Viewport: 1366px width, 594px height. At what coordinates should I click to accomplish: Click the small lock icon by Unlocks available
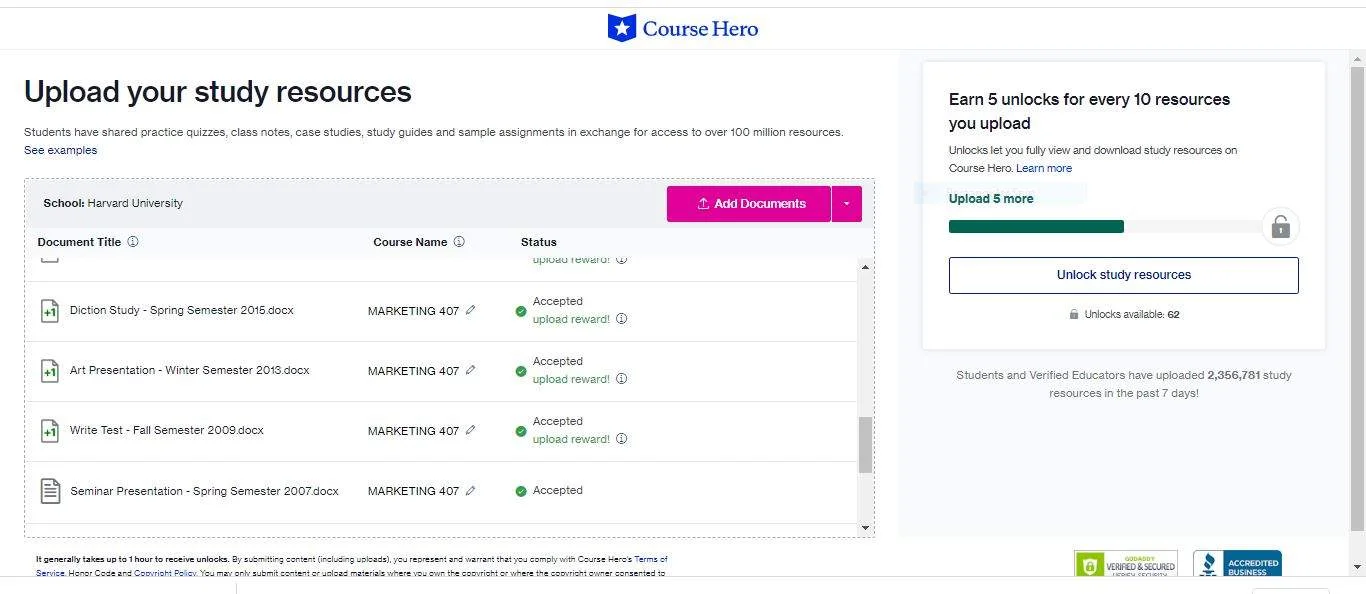[1074, 314]
